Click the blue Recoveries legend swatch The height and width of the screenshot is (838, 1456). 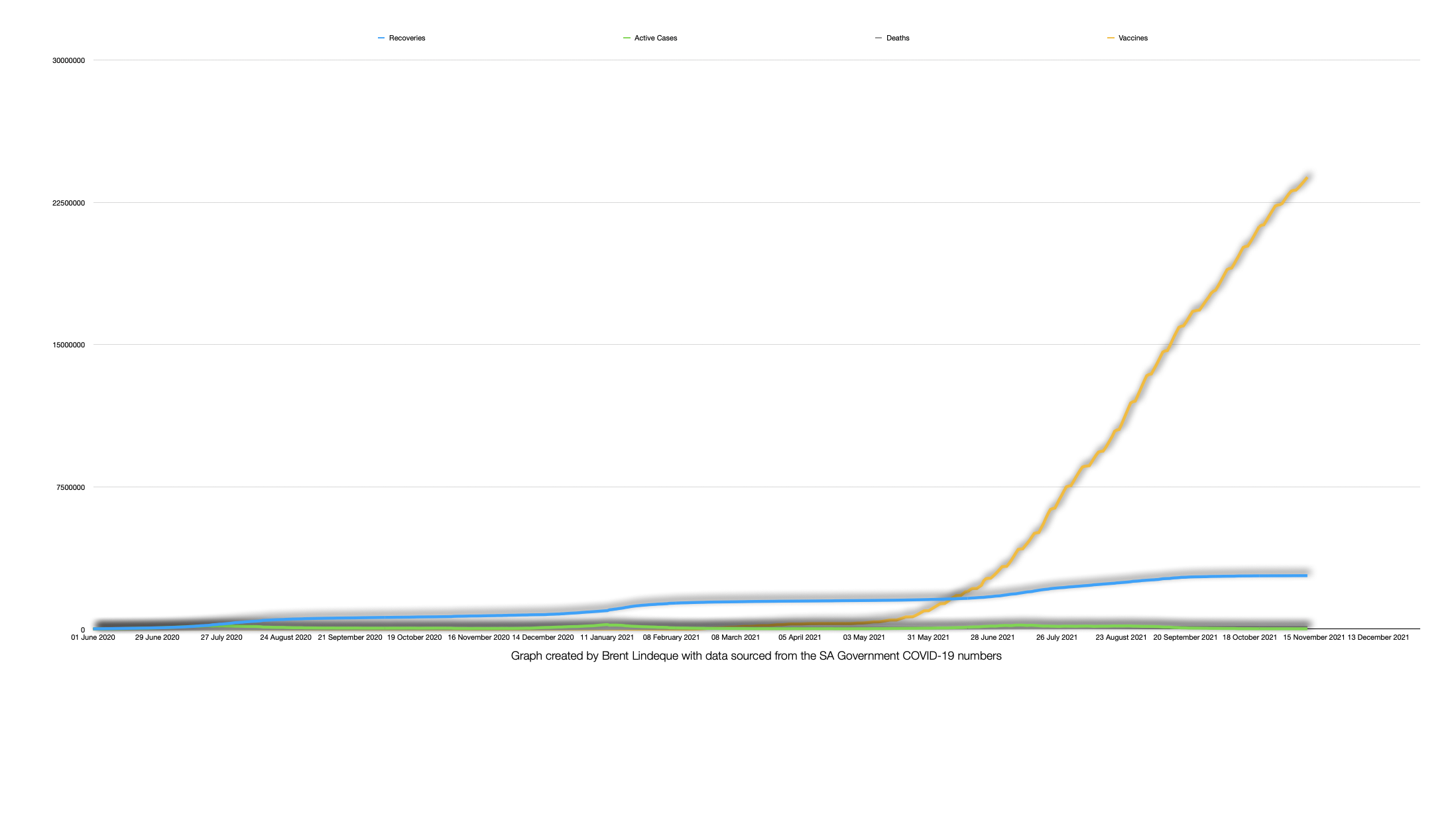point(381,38)
